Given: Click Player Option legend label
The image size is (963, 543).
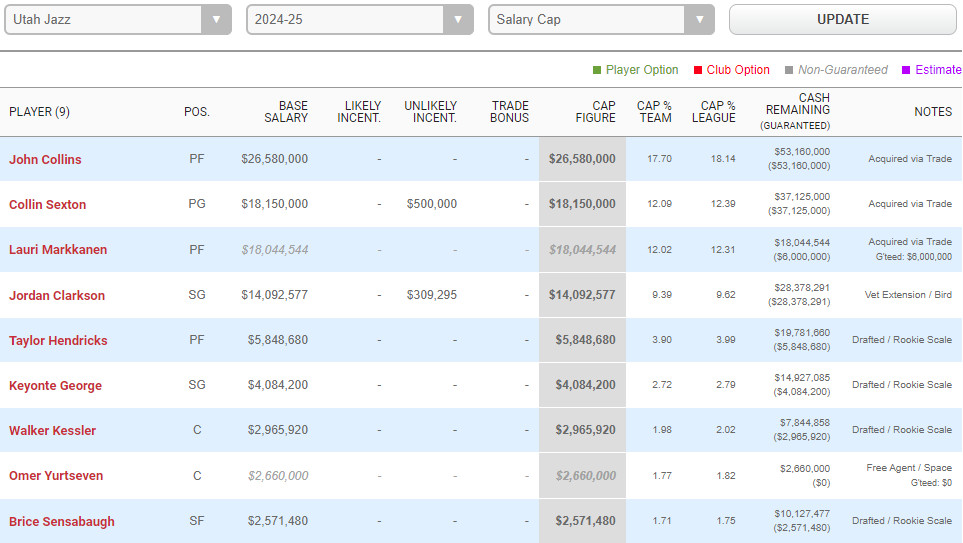Looking at the screenshot, I should point(642,70).
